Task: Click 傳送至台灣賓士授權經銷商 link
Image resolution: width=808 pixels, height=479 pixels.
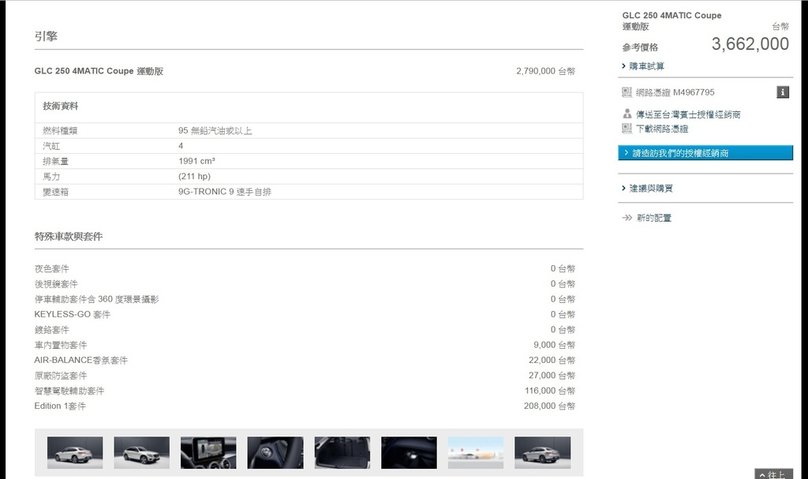Action: [x=688, y=114]
